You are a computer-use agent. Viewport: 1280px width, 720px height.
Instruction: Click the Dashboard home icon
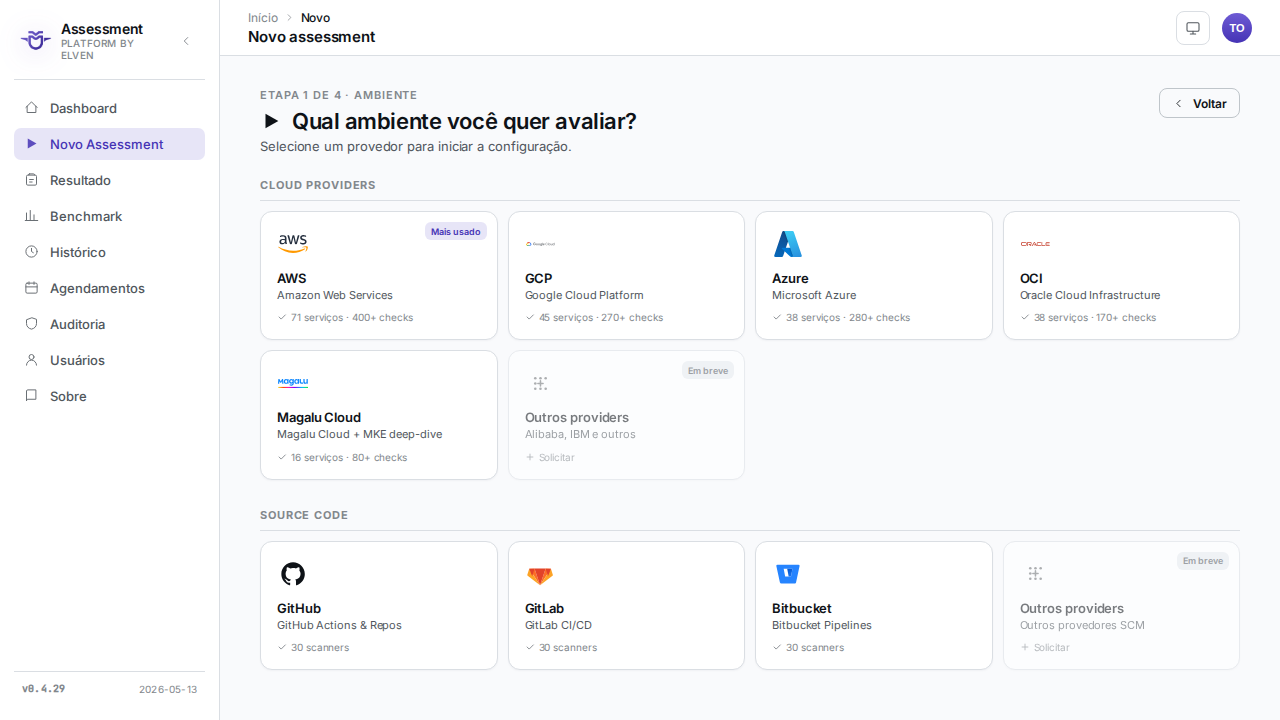32,108
